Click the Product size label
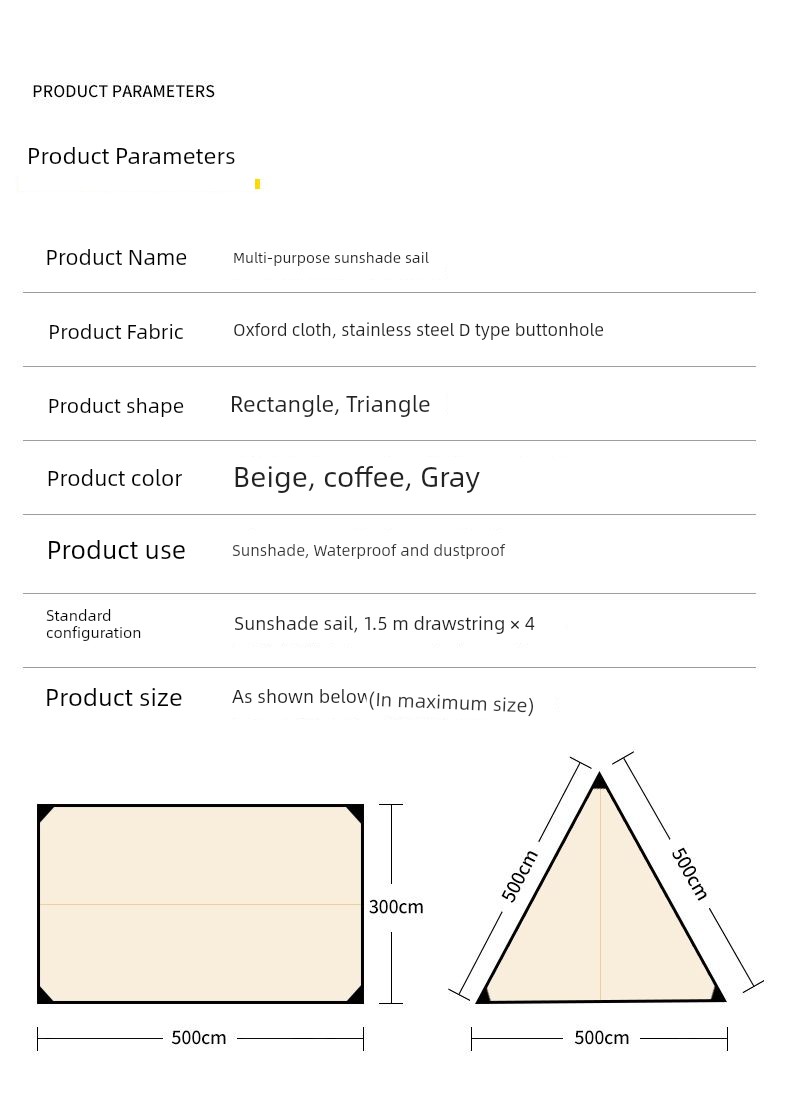The height and width of the screenshot is (1104, 790). click(114, 698)
